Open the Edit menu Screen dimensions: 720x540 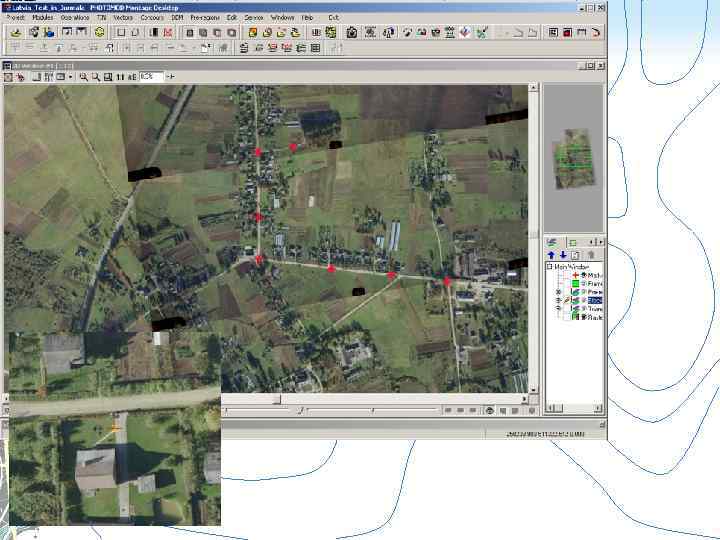click(x=232, y=17)
